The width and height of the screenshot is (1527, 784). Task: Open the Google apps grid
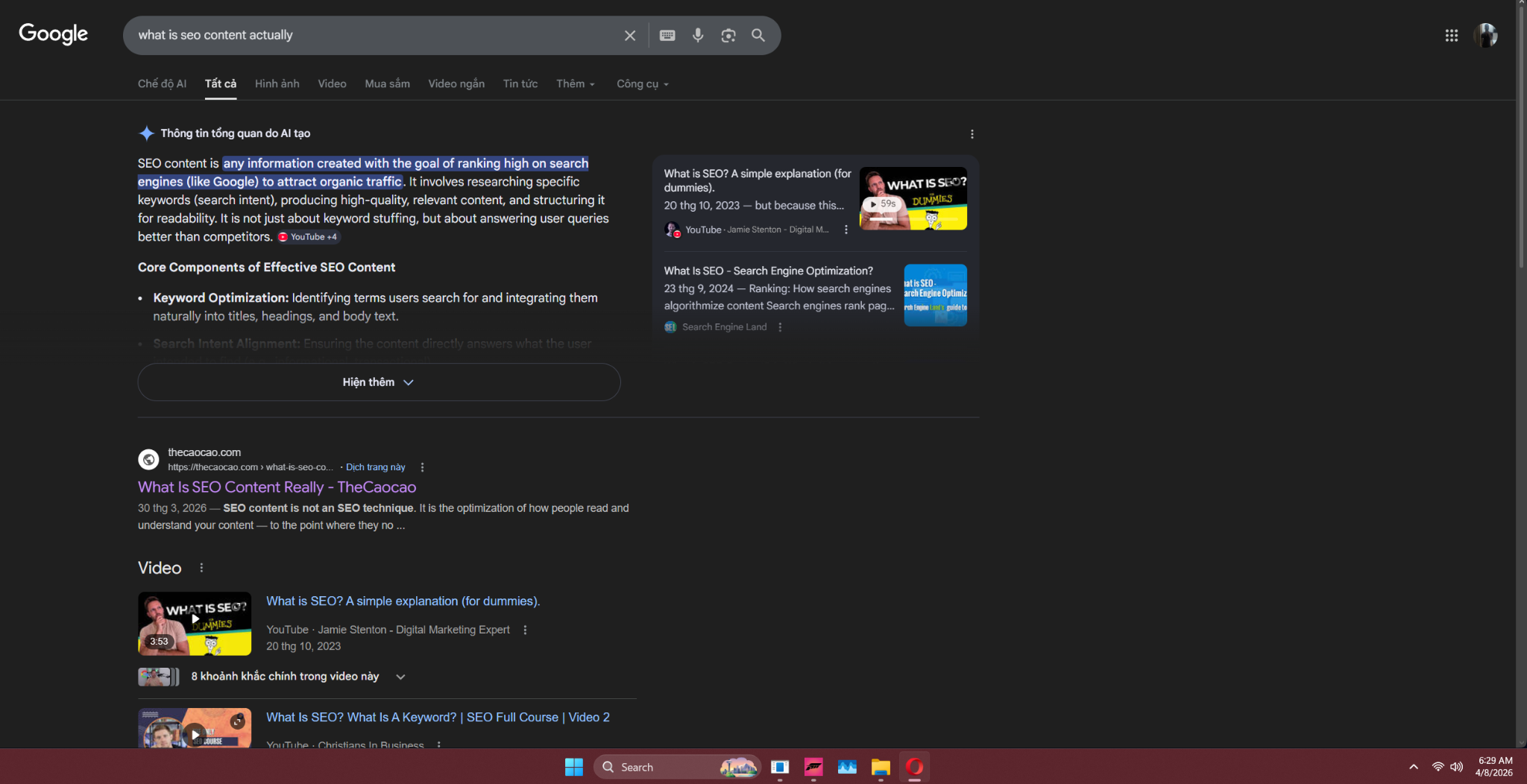(x=1451, y=35)
